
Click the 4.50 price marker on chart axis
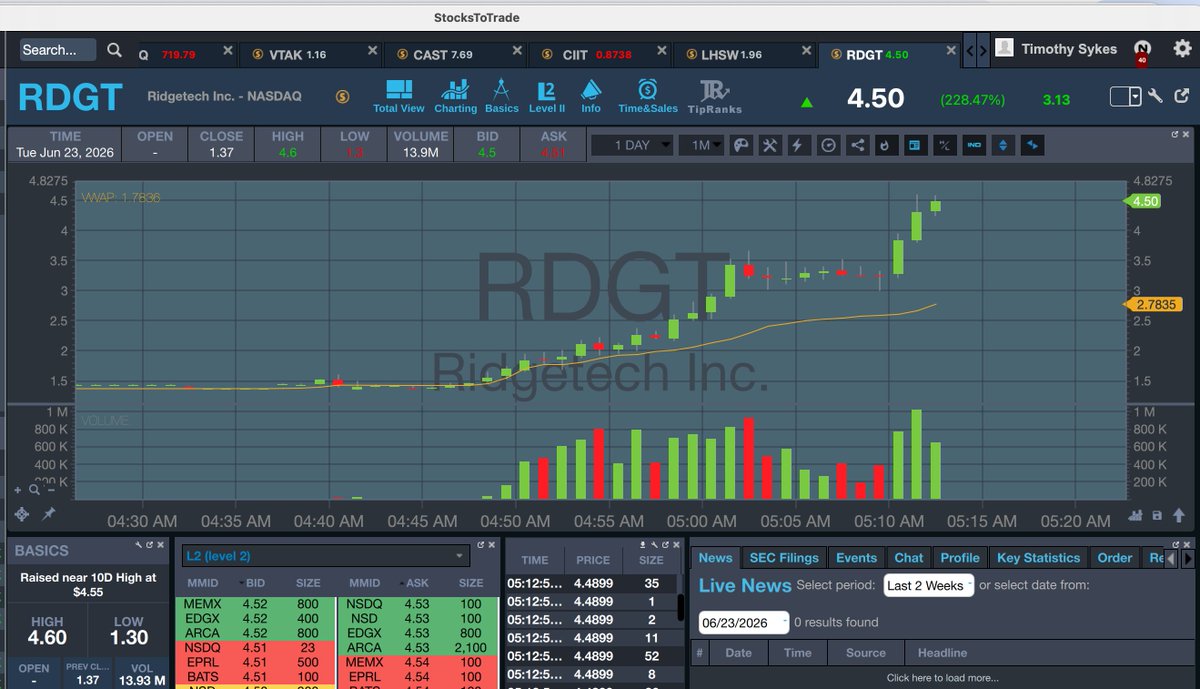click(1143, 201)
